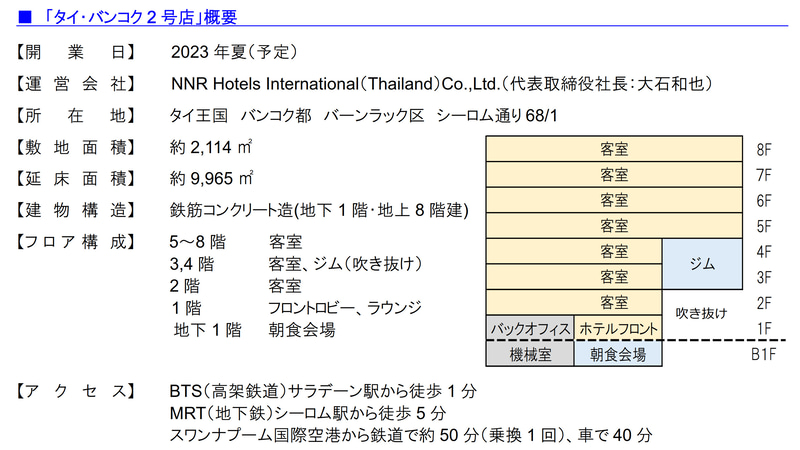The image size is (800, 450).
Task: Click the 7F 客室 block in diagram
Action: click(614, 174)
